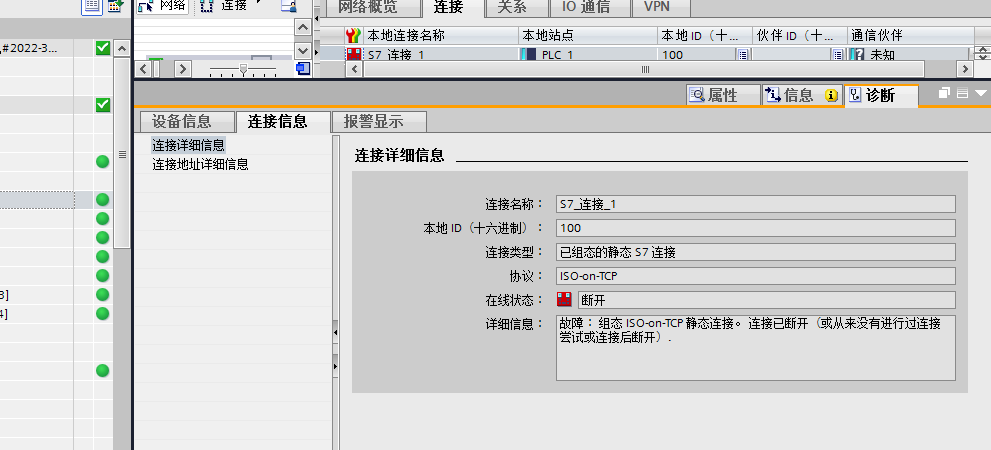
Task: Click the yellow info badge on 信息 tab
Action: click(831, 96)
